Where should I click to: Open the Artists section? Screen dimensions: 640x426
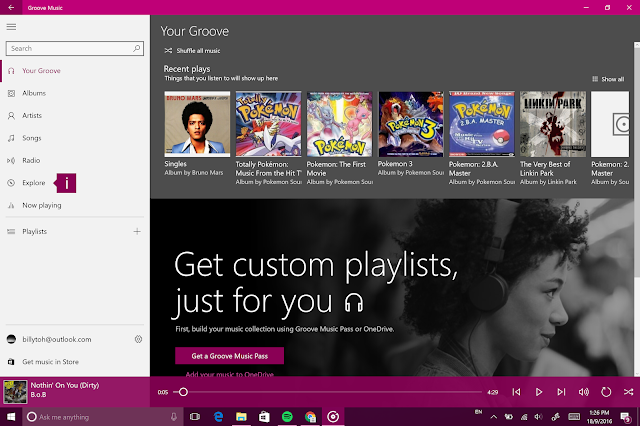point(75,115)
